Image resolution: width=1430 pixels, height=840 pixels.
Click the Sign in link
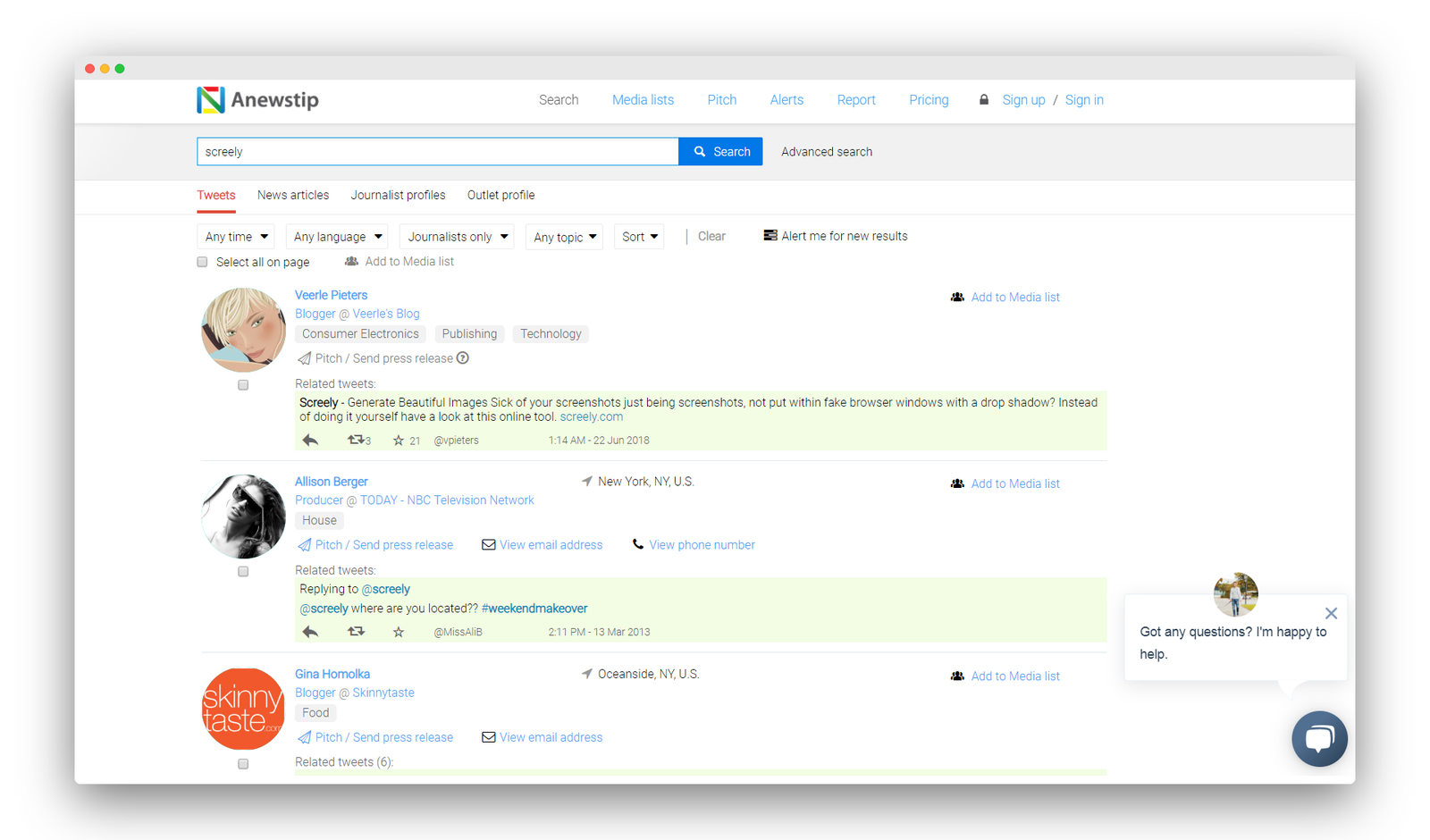click(1084, 100)
